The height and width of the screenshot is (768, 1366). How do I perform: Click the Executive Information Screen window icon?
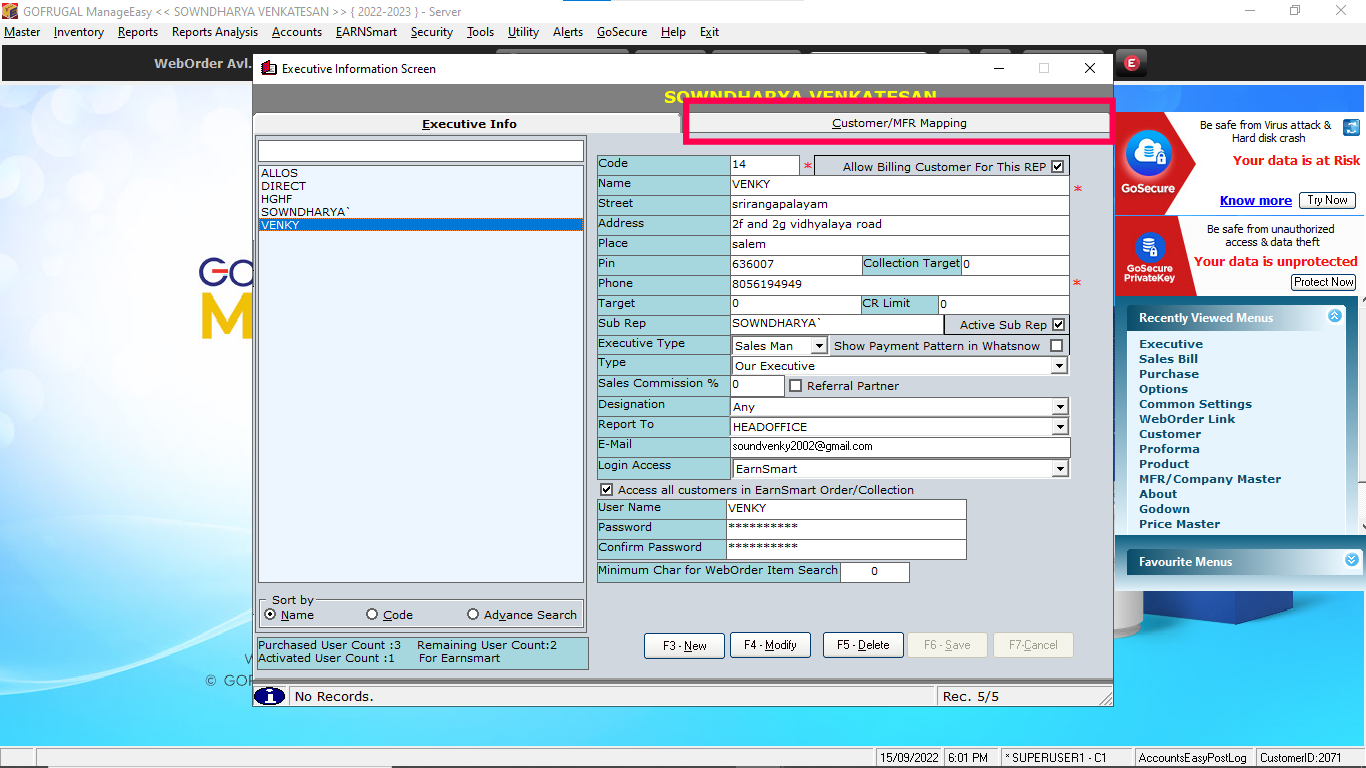(x=268, y=68)
